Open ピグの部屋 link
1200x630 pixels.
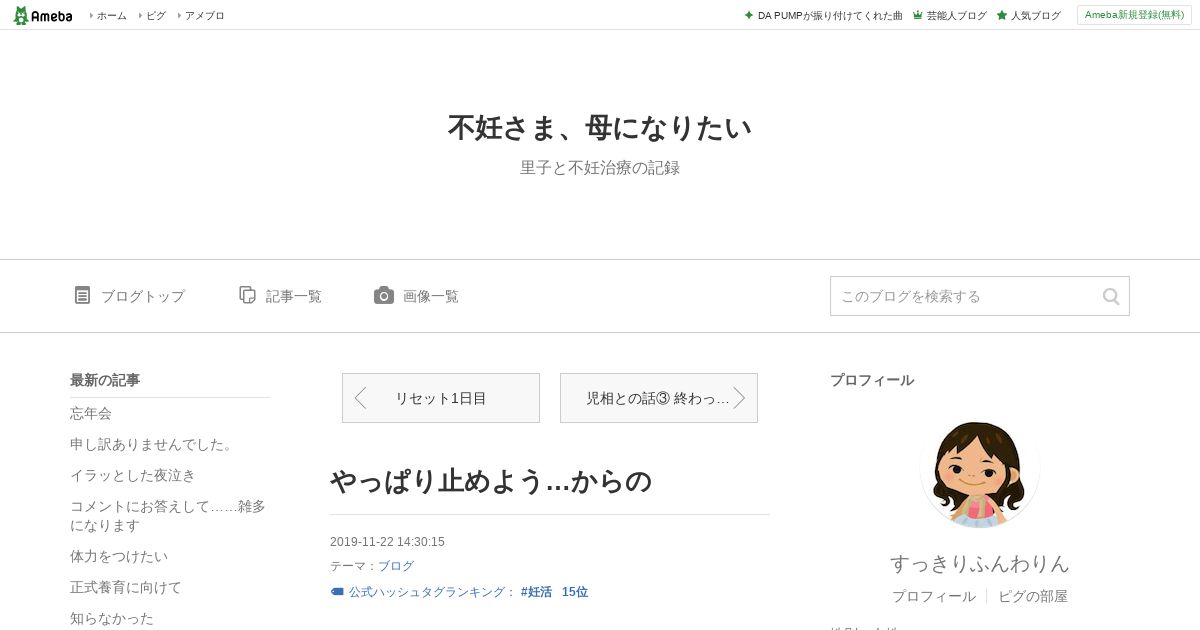pyautogui.click(x=1033, y=596)
